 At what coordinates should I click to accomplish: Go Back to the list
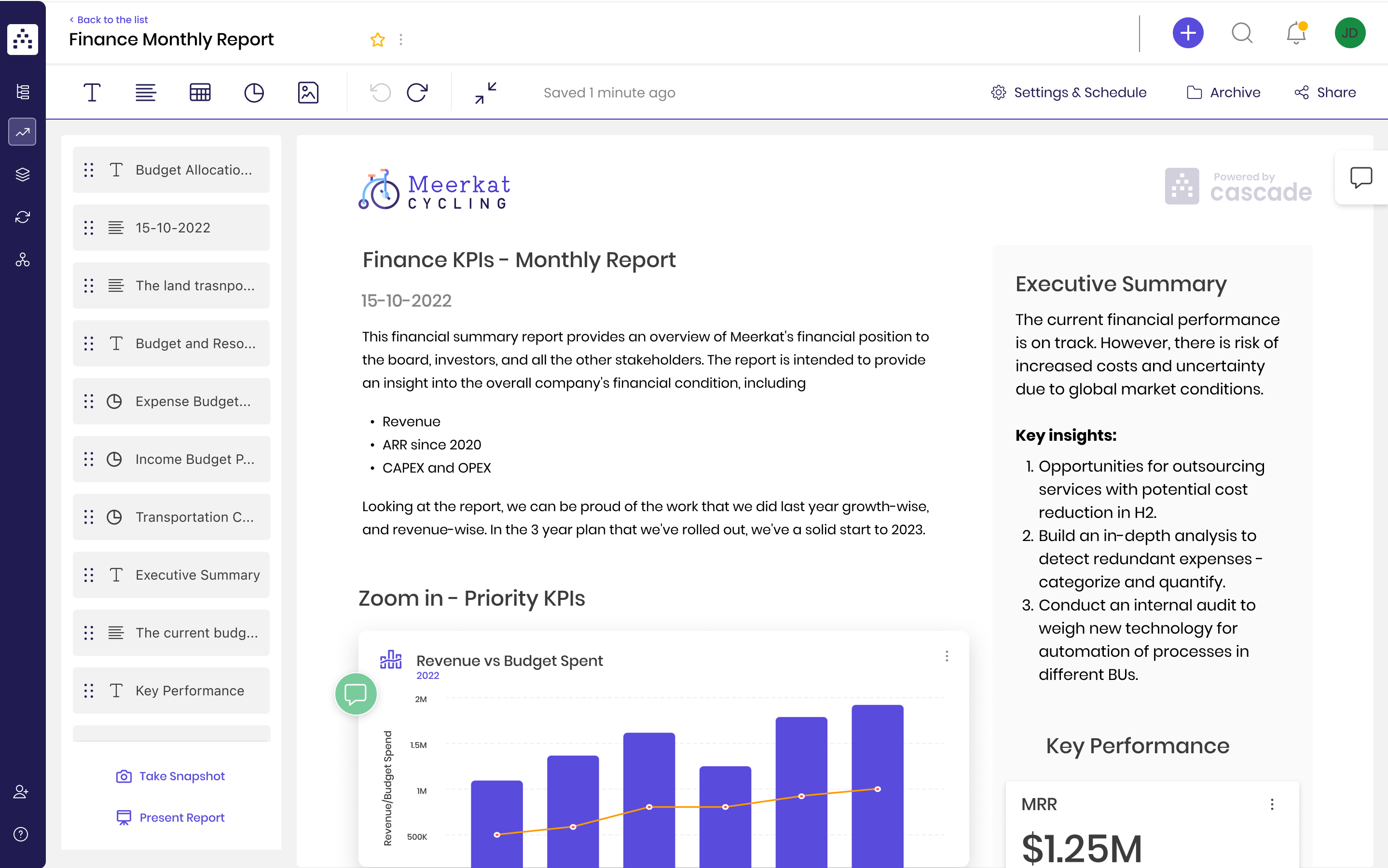coord(108,19)
